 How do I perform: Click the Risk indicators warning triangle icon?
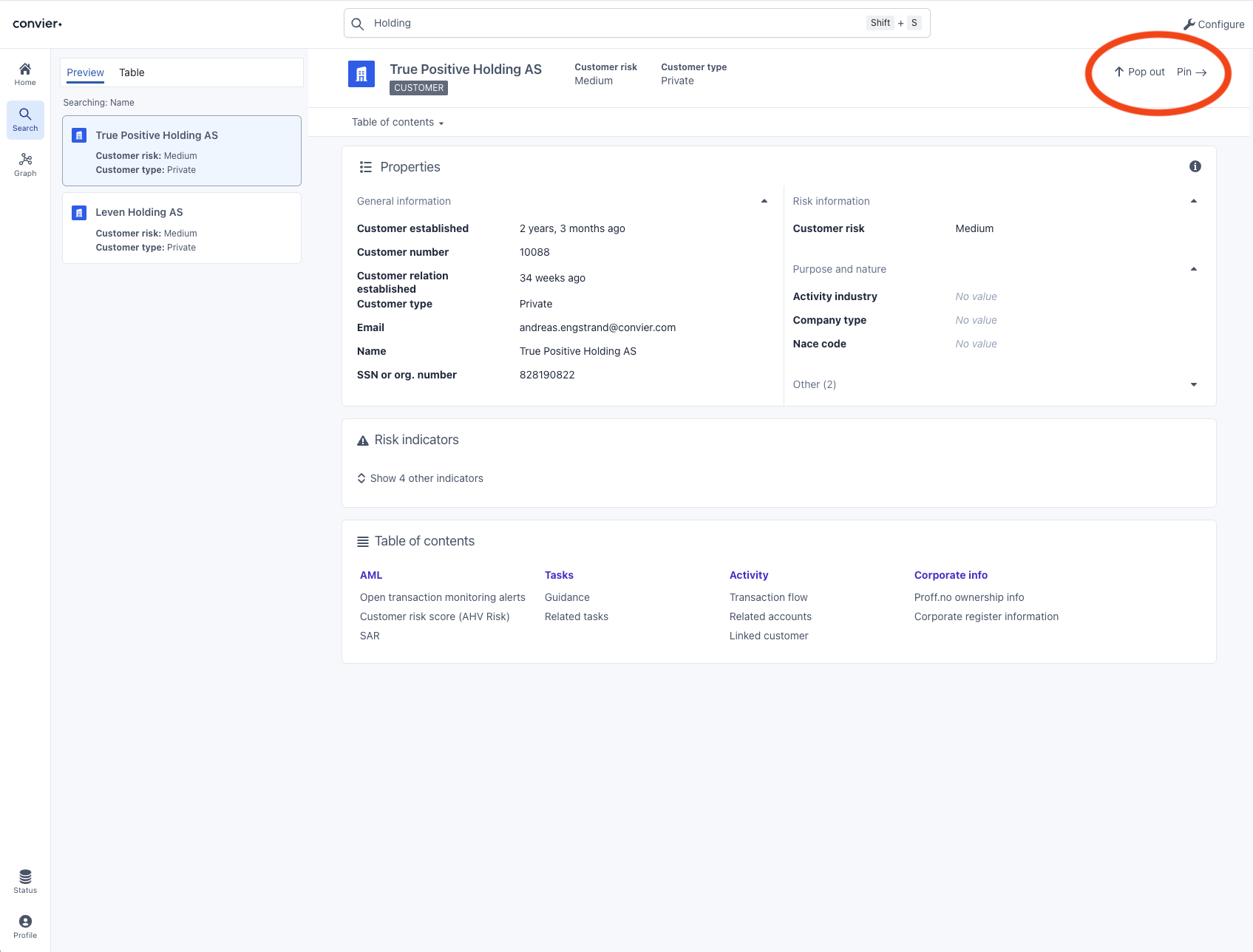(x=363, y=441)
